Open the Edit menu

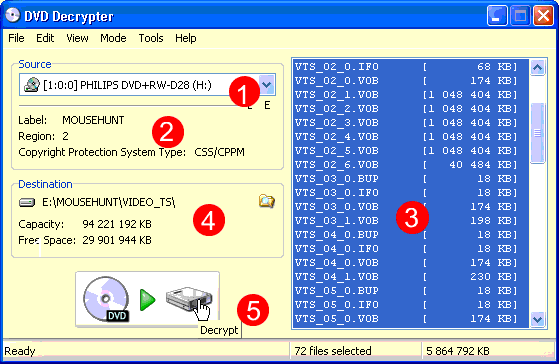coord(45,38)
